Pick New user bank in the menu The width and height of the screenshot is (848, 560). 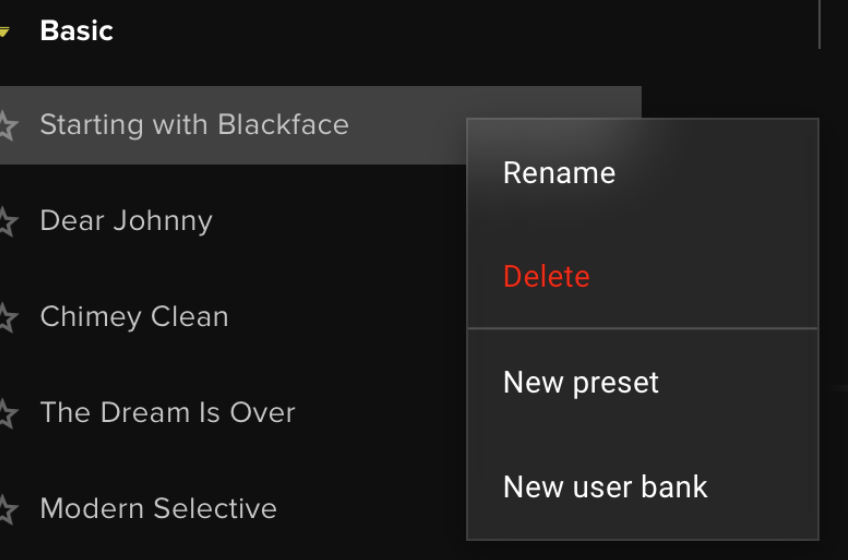[x=605, y=487]
